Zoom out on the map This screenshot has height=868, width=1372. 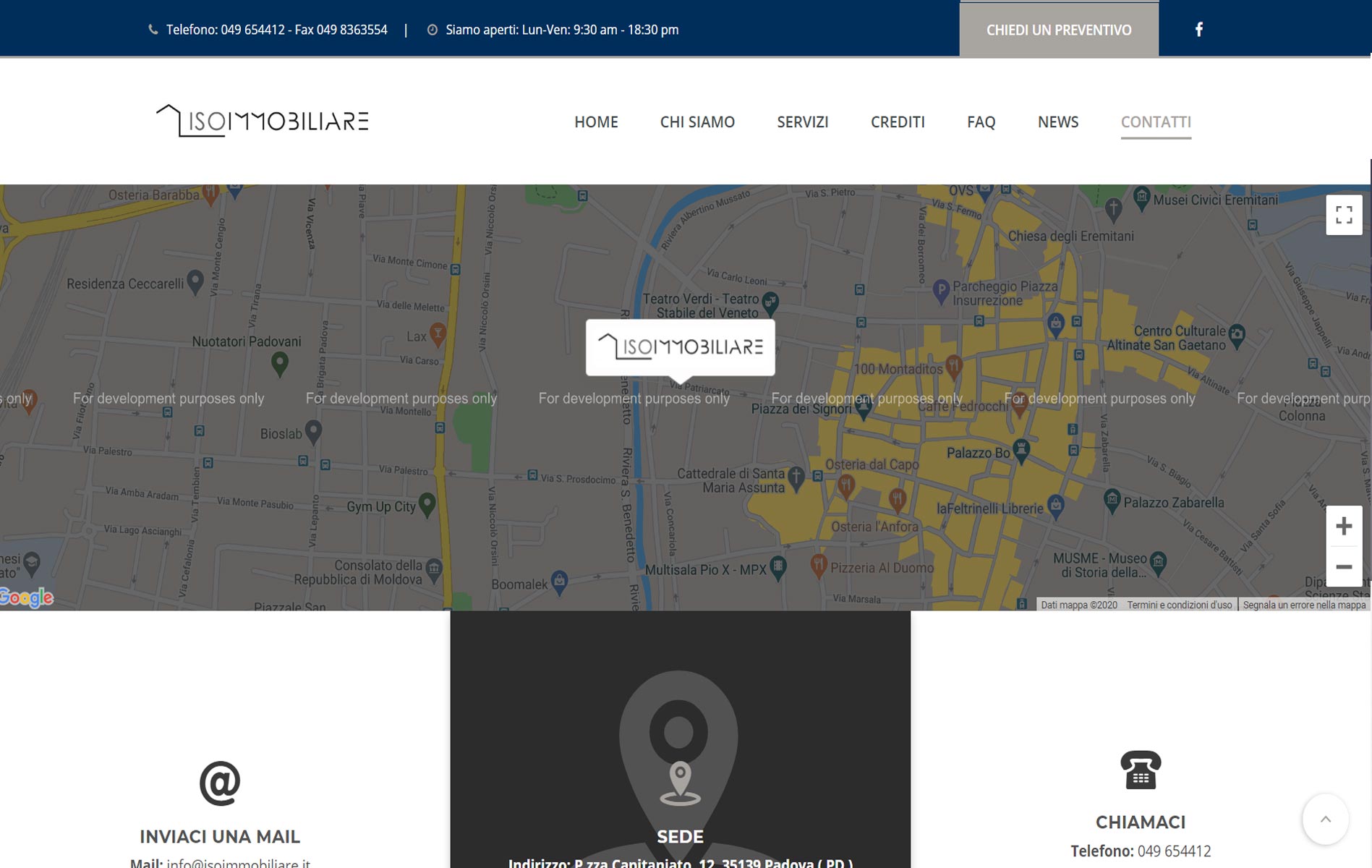click(1344, 567)
